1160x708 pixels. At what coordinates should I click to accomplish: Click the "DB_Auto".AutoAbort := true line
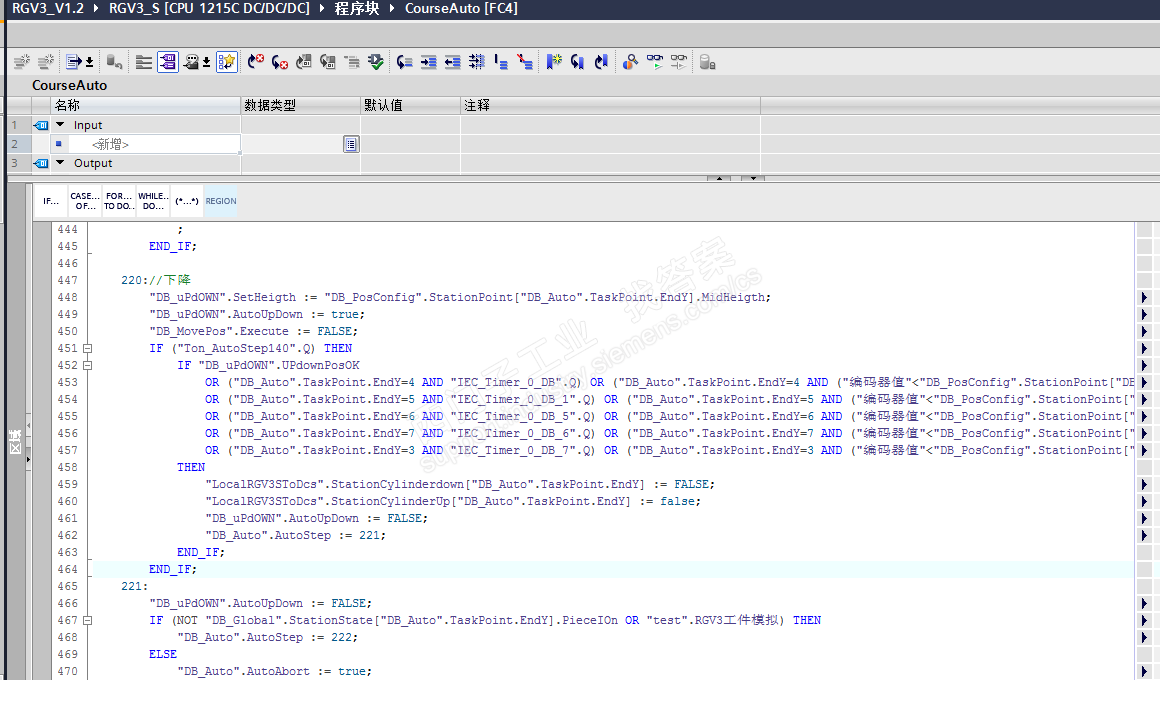274,671
